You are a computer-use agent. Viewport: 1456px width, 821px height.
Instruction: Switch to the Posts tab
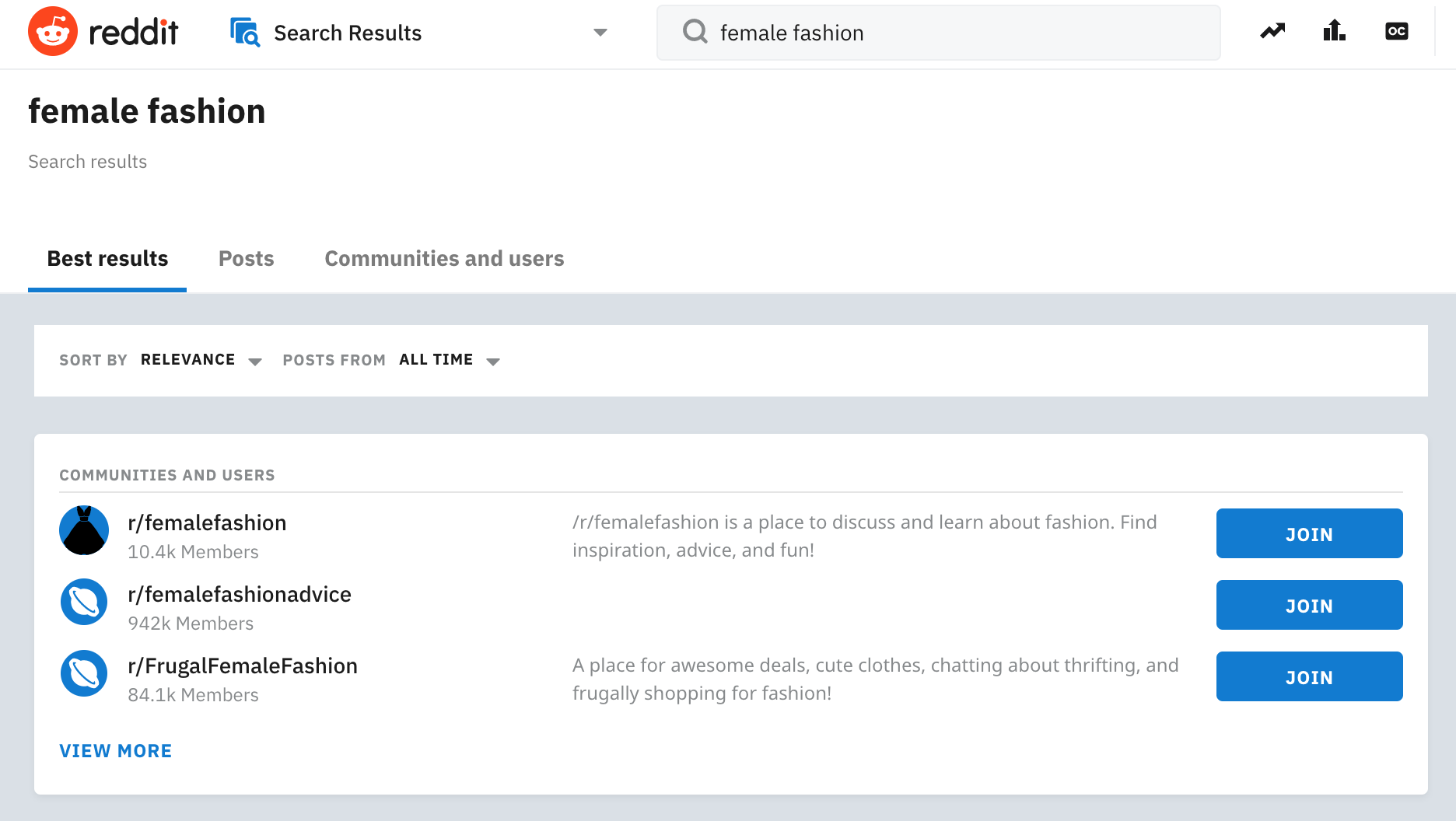click(x=247, y=259)
